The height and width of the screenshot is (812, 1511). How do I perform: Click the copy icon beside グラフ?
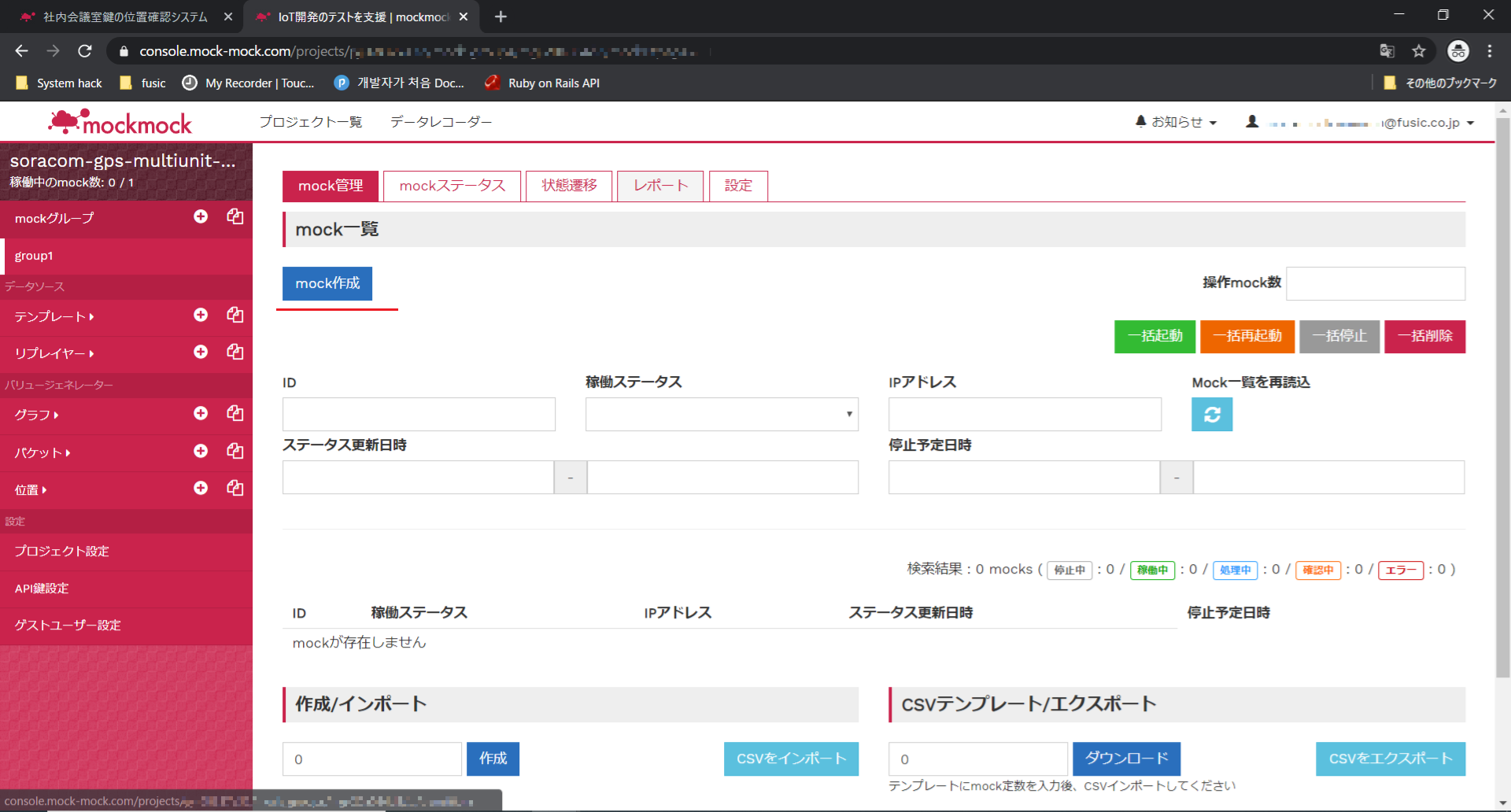click(x=235, y=413)
